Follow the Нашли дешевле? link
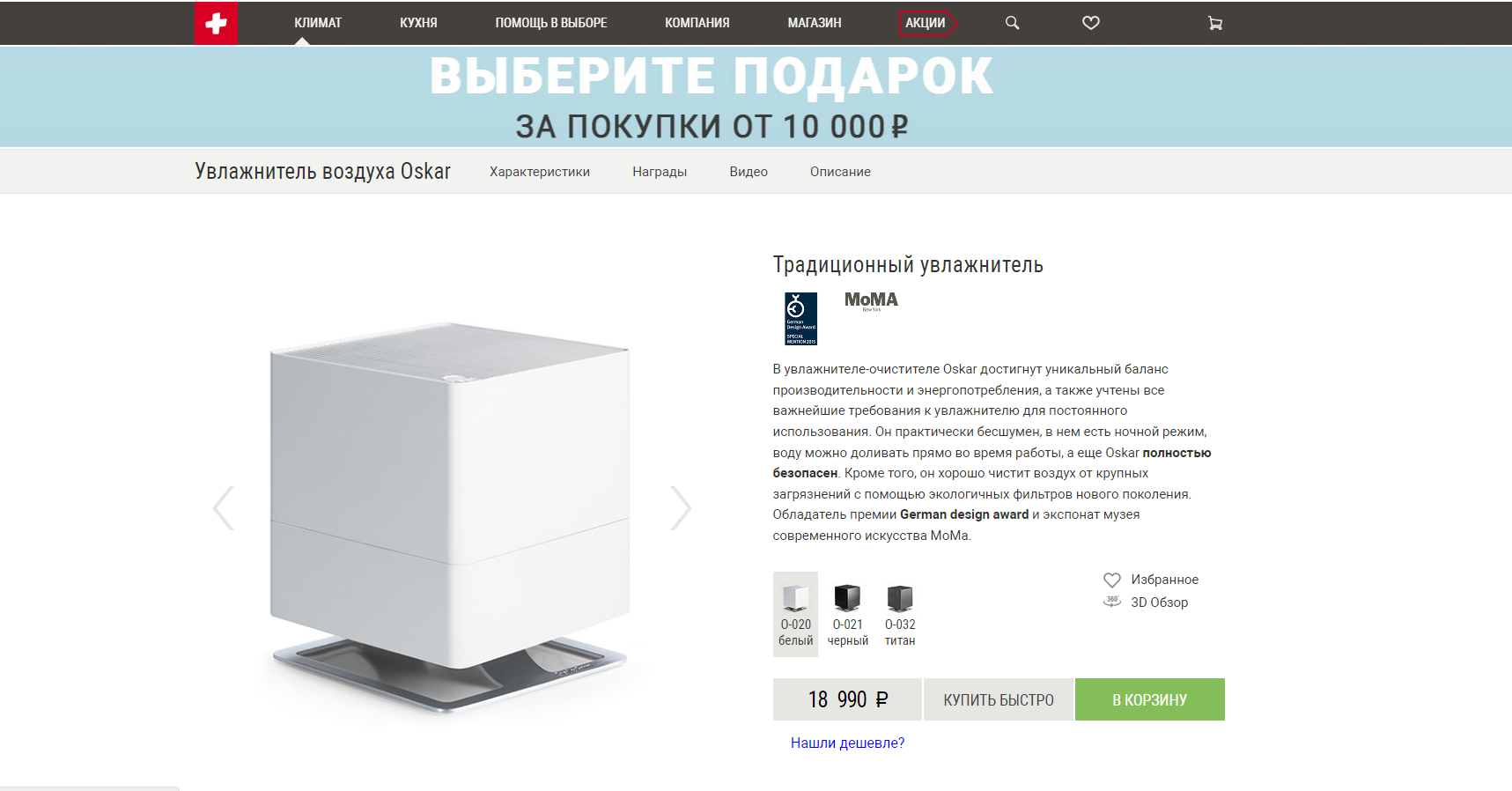Screen dimensions: 1512x791 (x=848, y=743)
